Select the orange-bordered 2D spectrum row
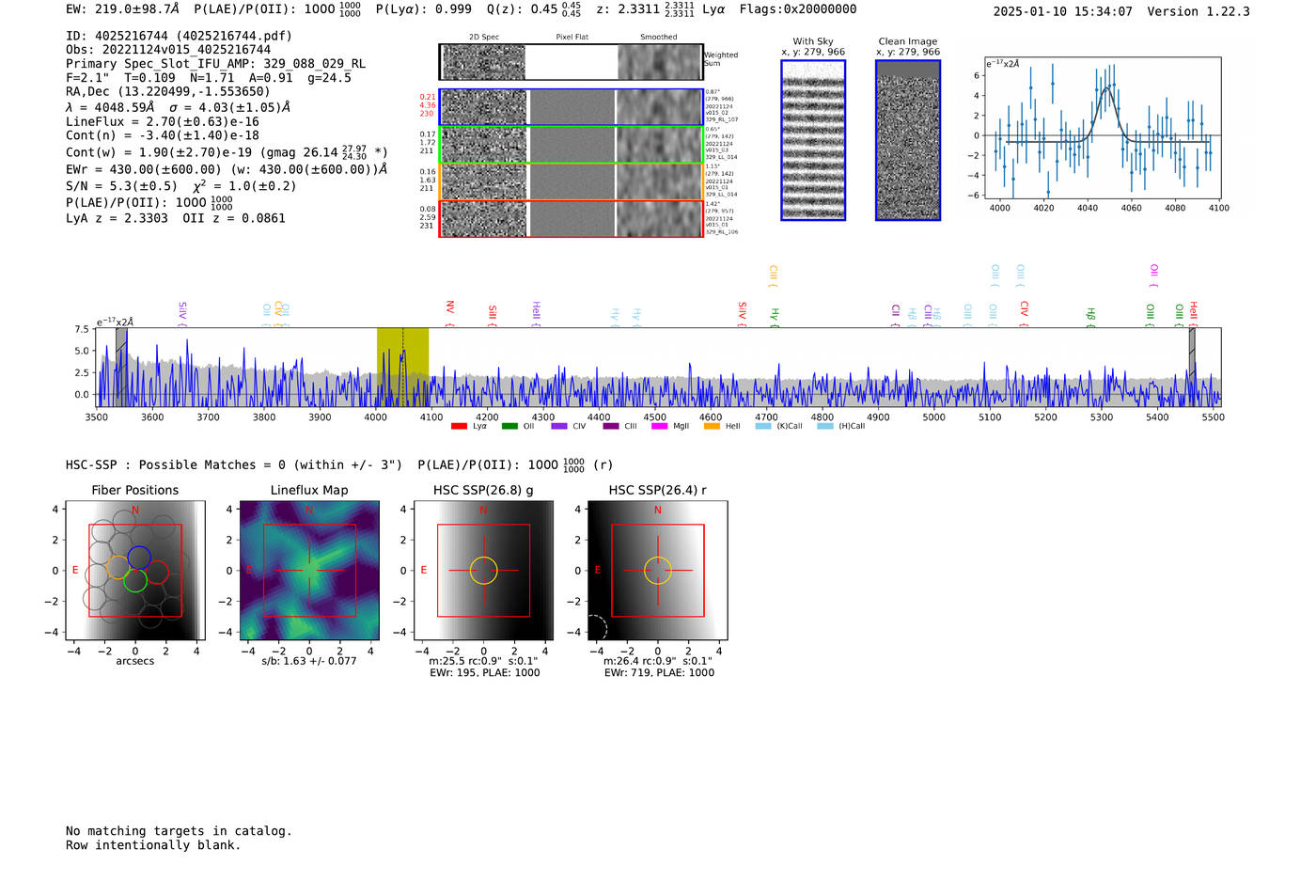The width and height of the screenshot is (1316, 896). coord(571,181)
